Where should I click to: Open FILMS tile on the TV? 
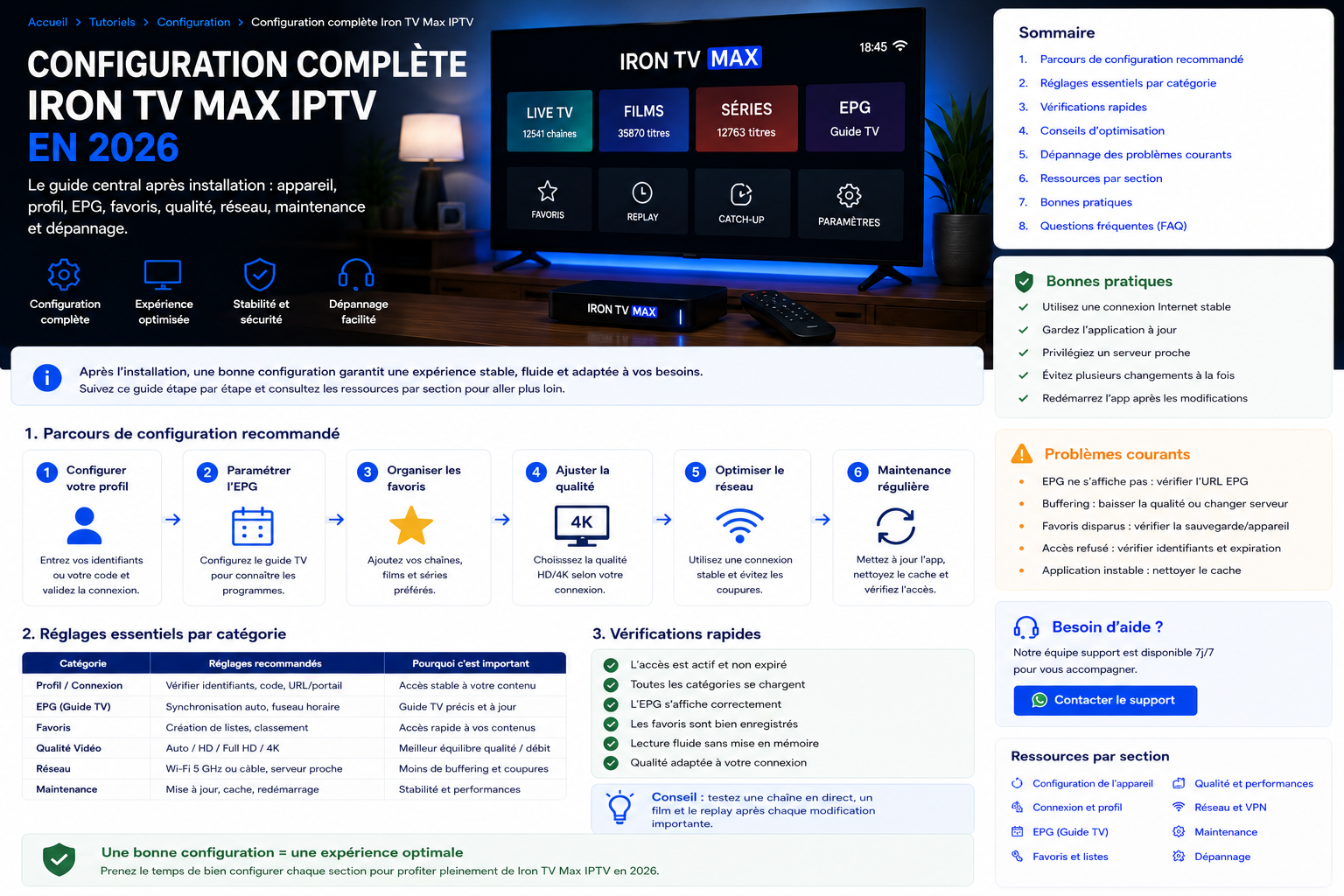644,120
